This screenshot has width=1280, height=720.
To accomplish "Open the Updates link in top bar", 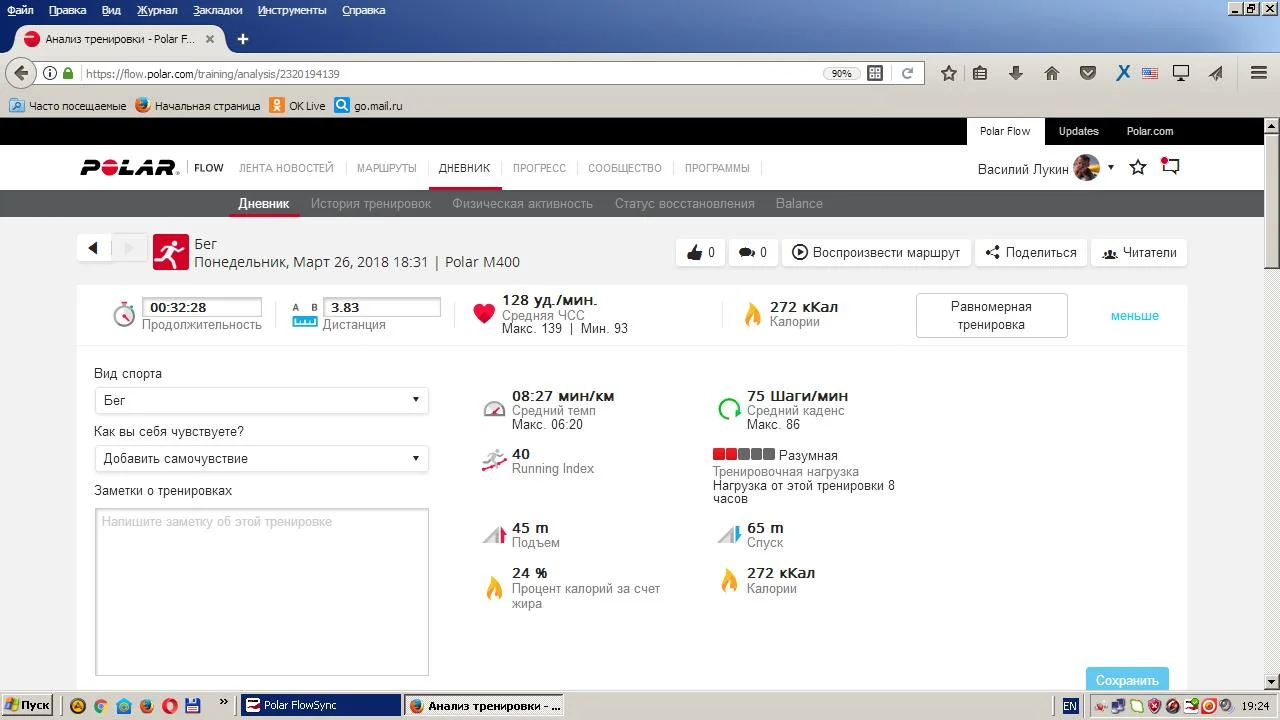I will 1078,131.
